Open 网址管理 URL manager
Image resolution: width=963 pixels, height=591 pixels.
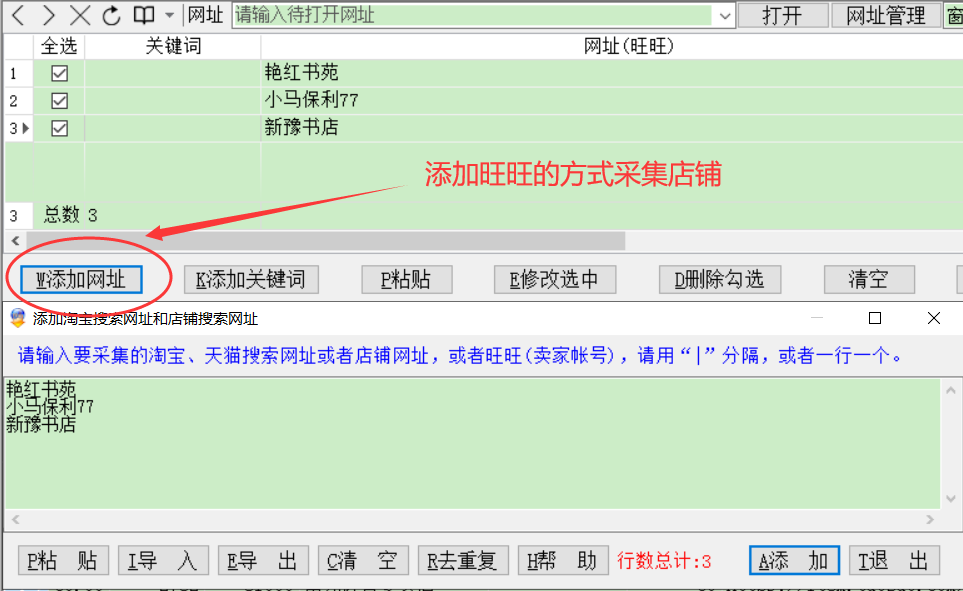tap(885, 15)
